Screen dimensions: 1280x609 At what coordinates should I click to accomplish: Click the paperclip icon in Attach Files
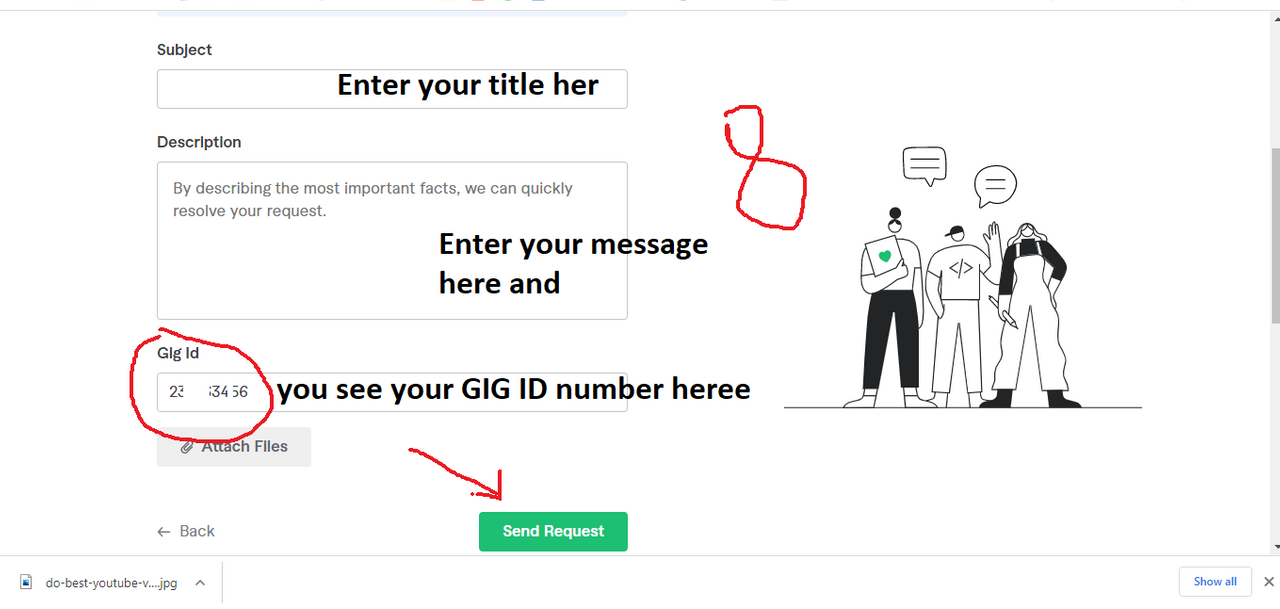[187, 447]
